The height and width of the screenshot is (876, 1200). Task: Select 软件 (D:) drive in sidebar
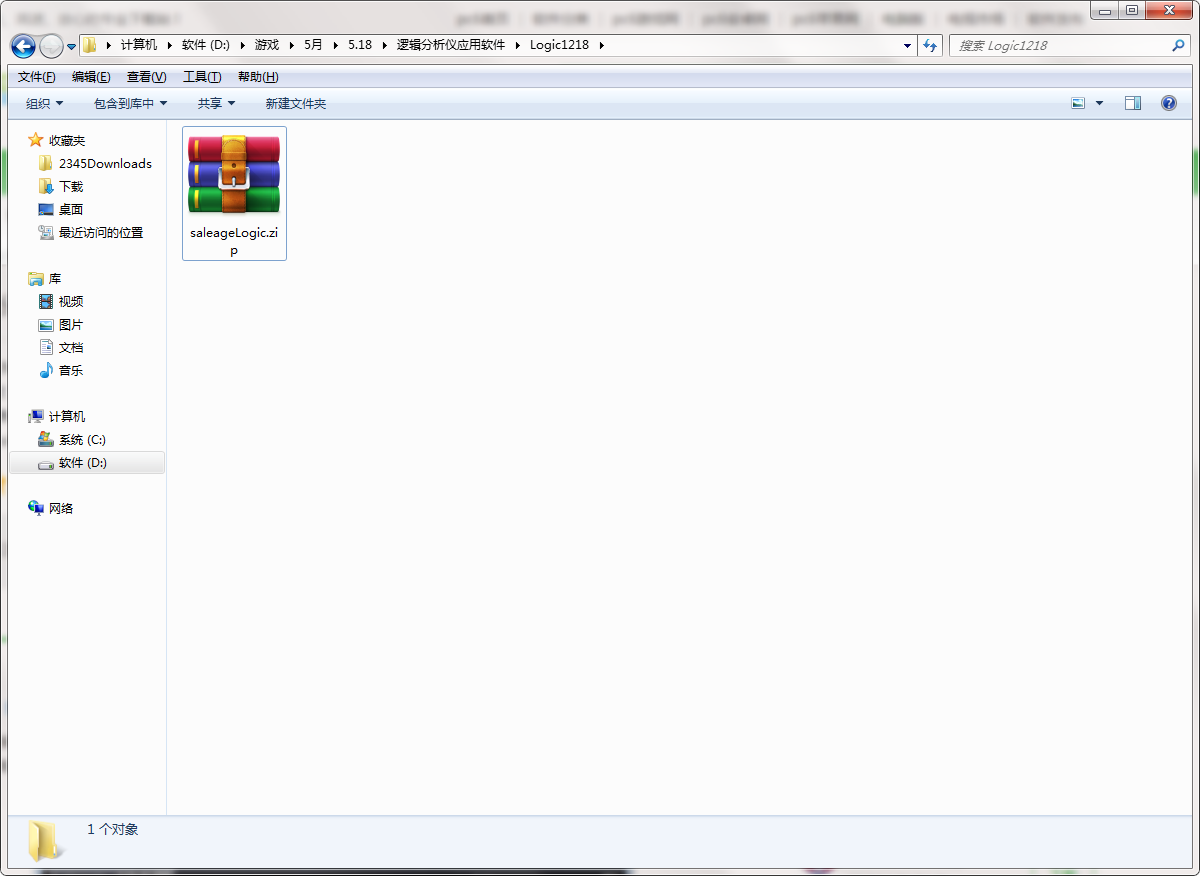[82, 463]
